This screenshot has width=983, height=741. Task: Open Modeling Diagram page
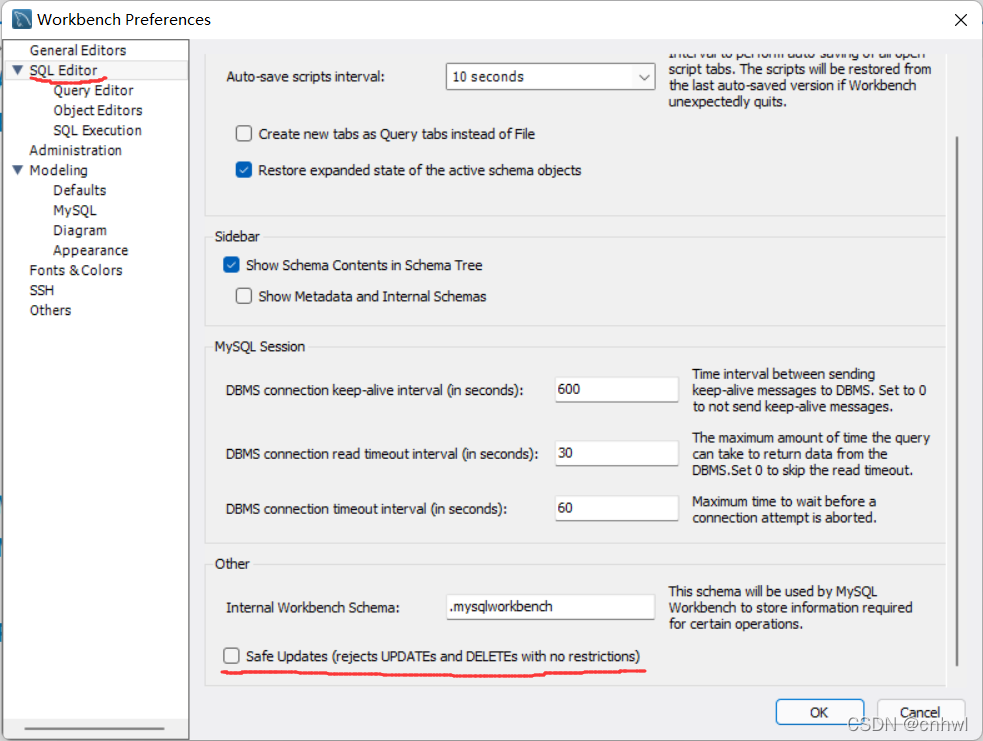[x=80, y=231]
